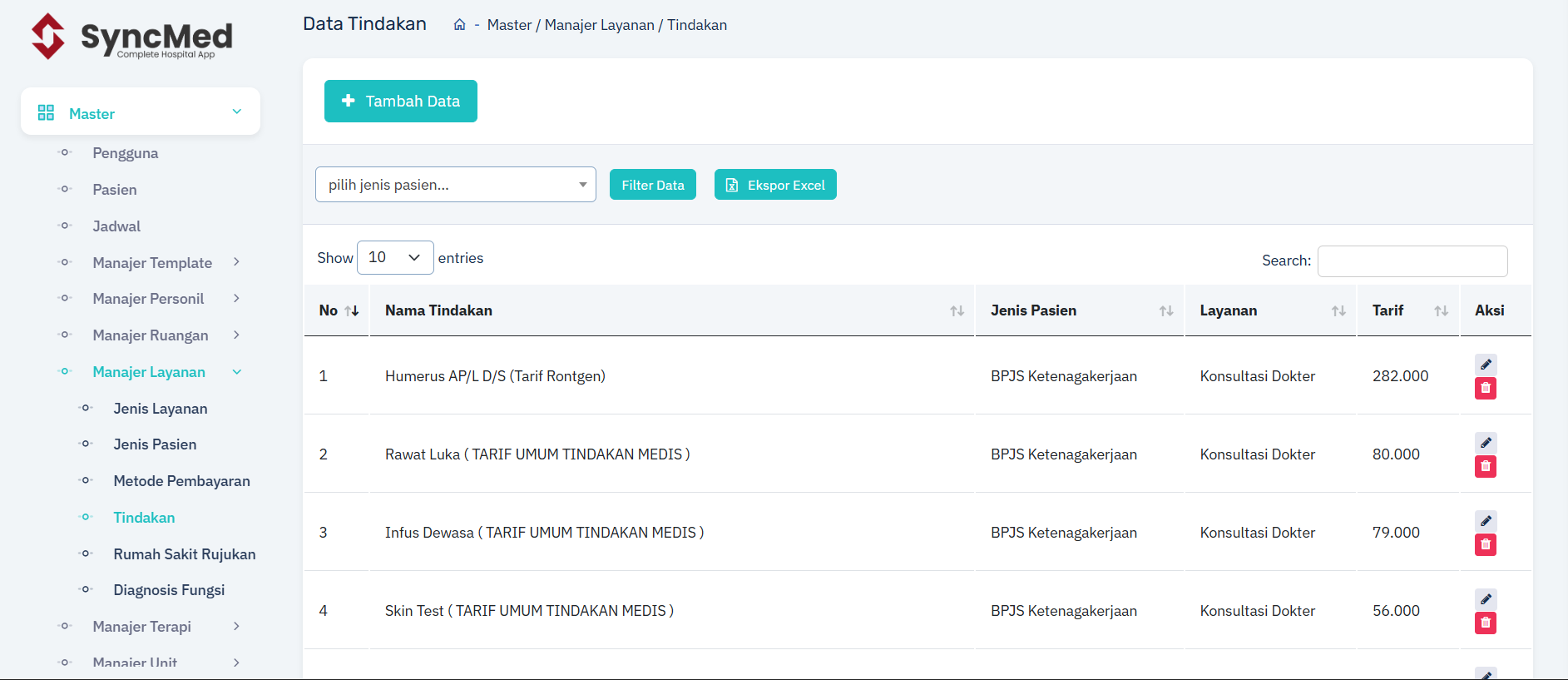Edit the Infus Dewasa row
This screenshot has height=680, width=1568.
tap(1485, 521)
